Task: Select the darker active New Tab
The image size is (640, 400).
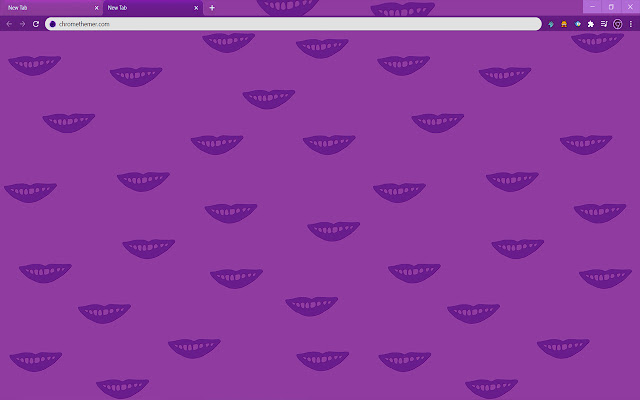Action: (152, 8)
